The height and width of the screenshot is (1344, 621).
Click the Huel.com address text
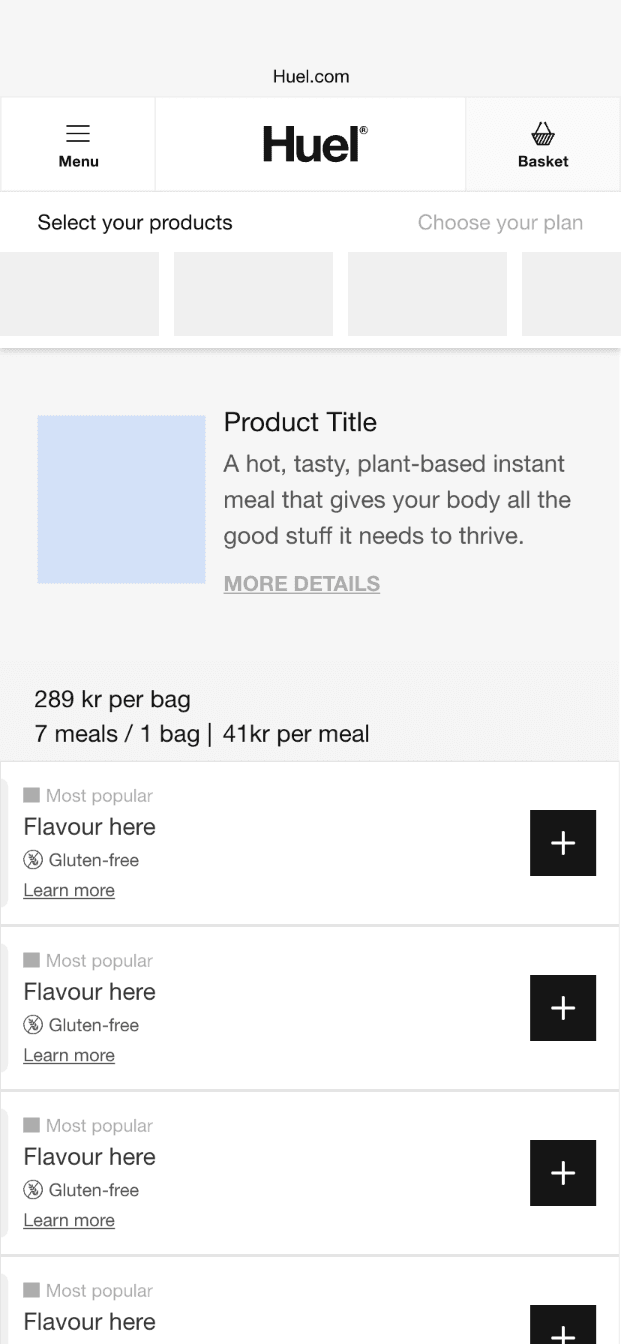(x=311, y=77)
